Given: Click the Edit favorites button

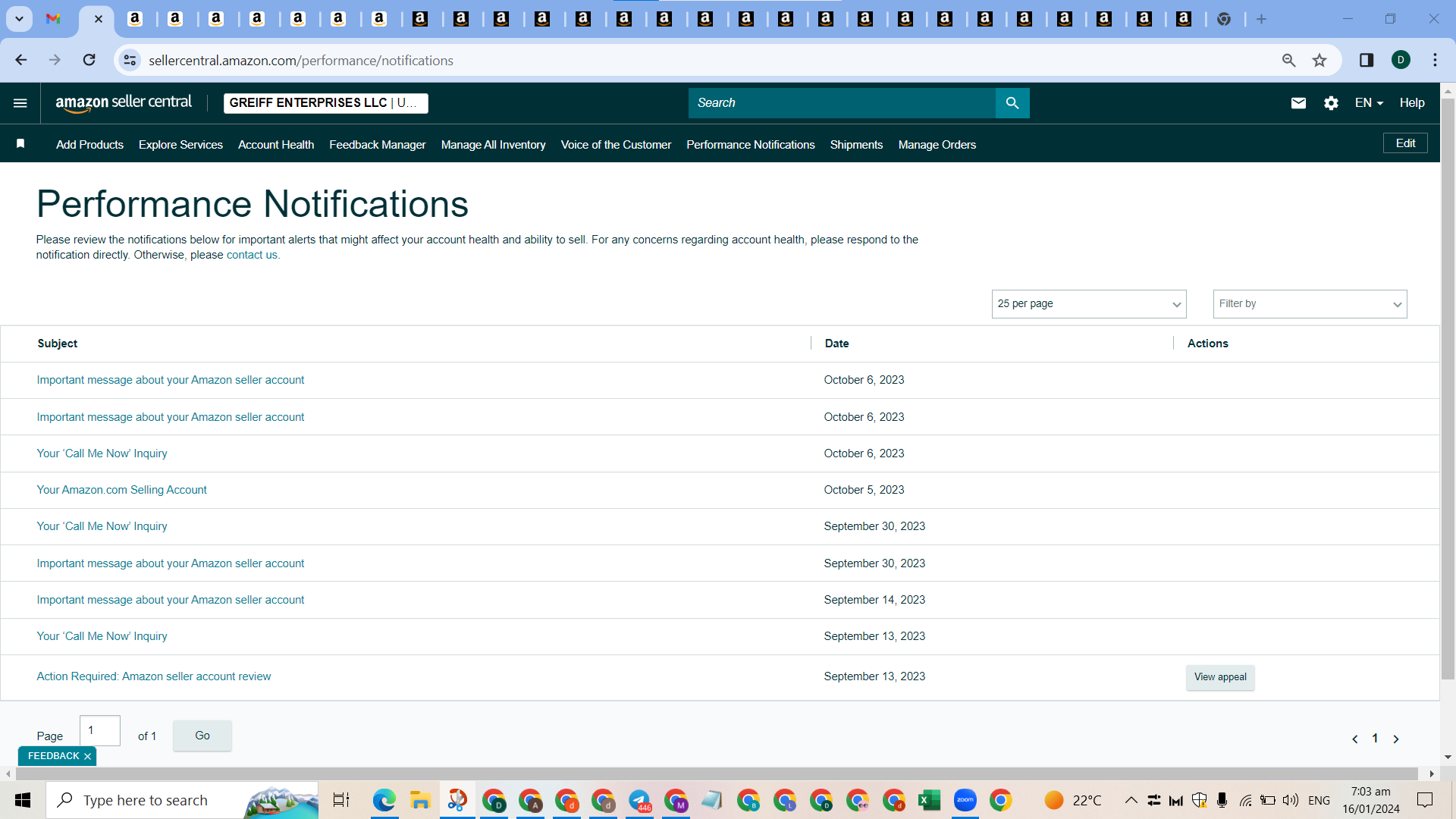Looking at the screenshot, I should click(x=1405, y=143).
